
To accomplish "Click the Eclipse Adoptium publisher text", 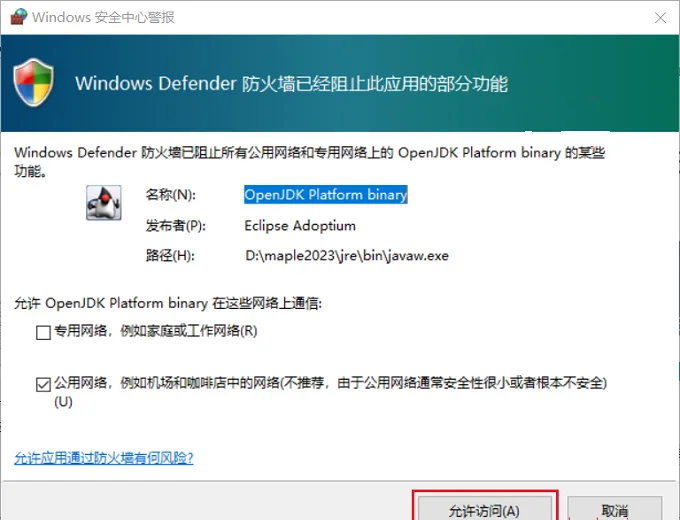I will pyautogui.click(x=300, y=226).
